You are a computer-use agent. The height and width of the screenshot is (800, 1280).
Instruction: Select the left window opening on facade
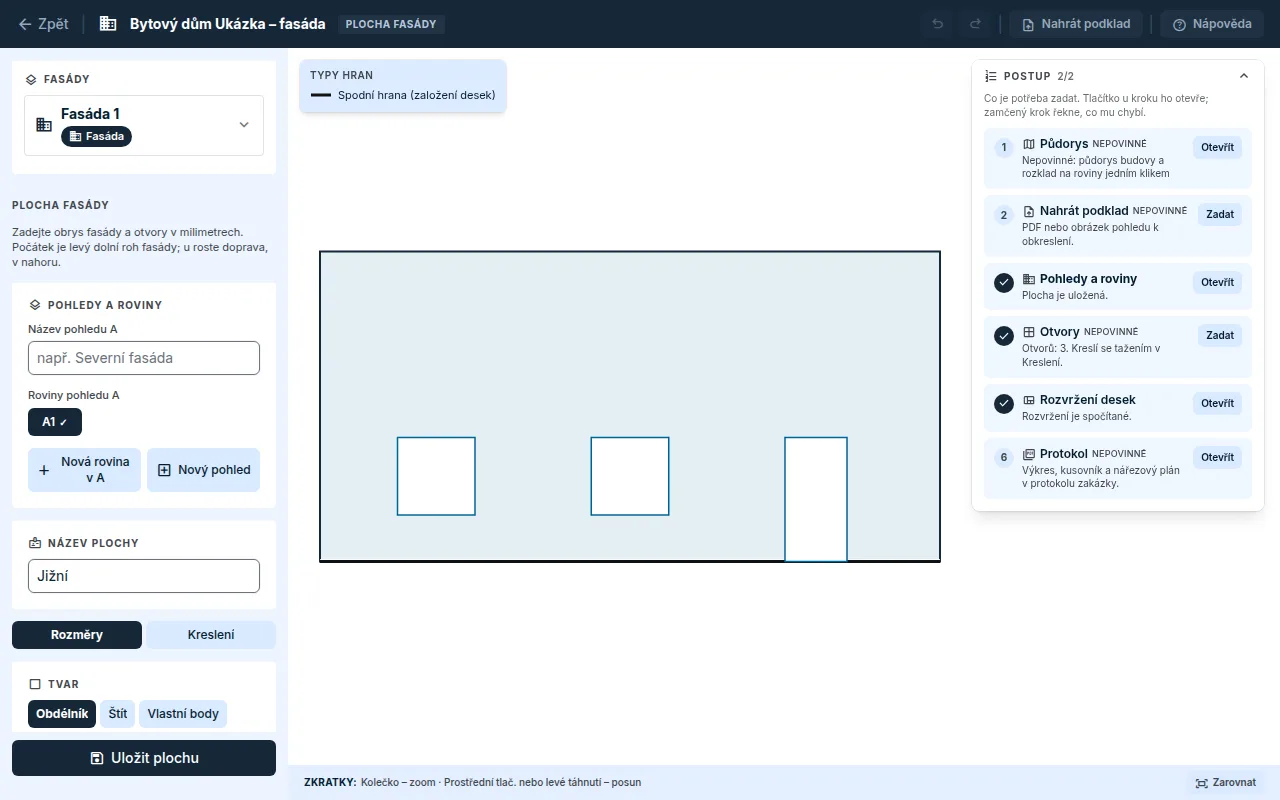point(436,476)
